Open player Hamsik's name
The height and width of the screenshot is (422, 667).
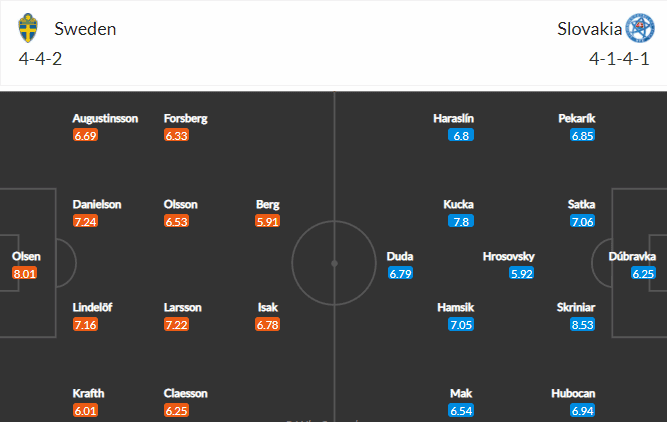456,307
